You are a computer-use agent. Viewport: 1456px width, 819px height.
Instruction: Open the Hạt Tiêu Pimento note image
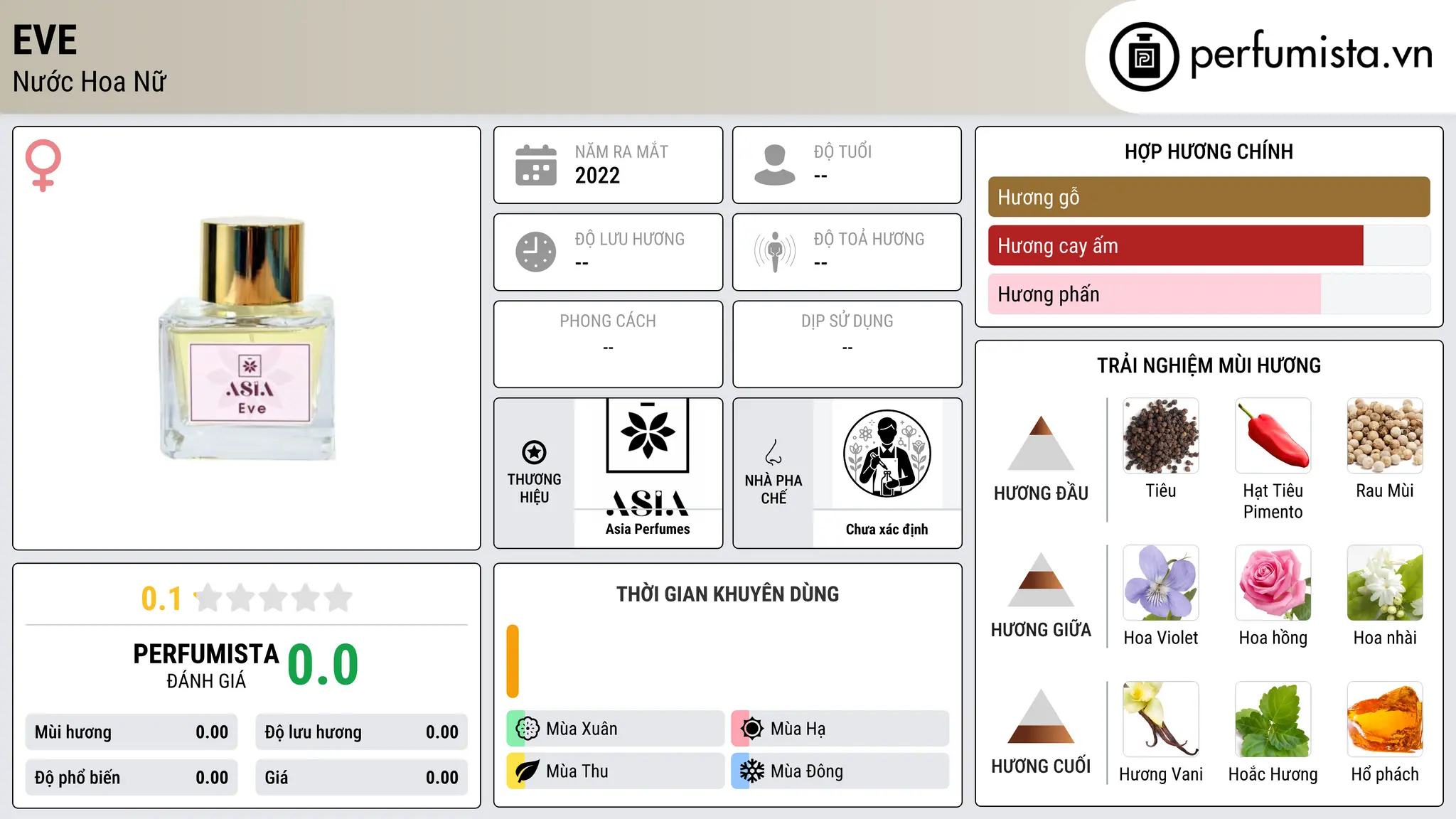(1273, 436)
